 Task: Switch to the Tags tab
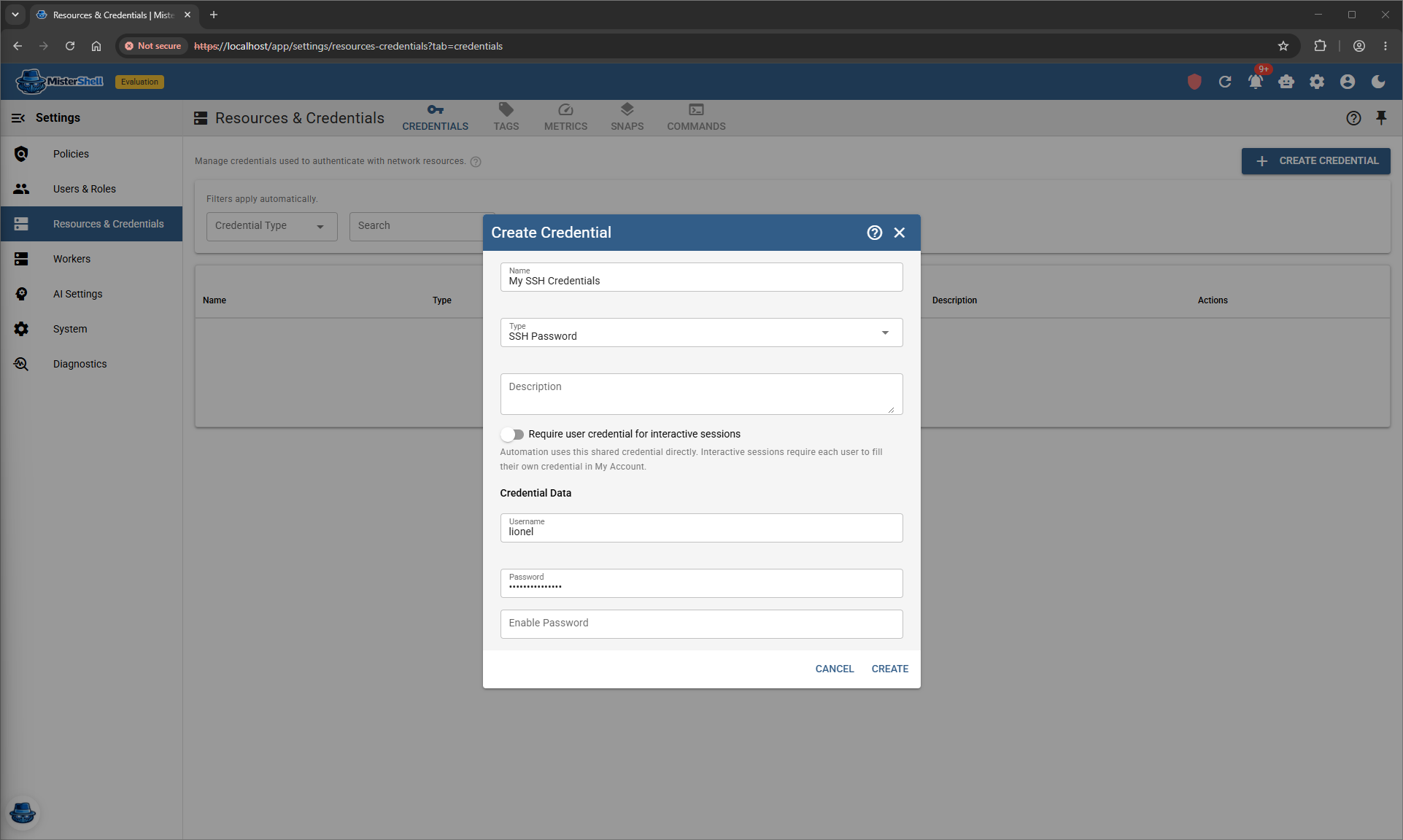tap(506, 117)
